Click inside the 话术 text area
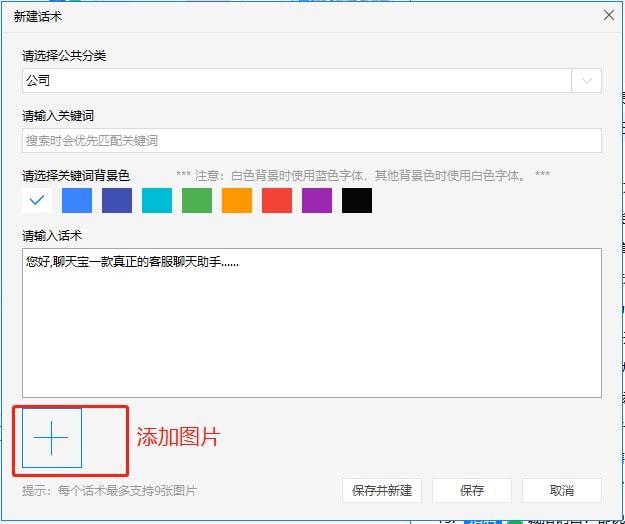625x524 pixels. click(x=312, y=323)
